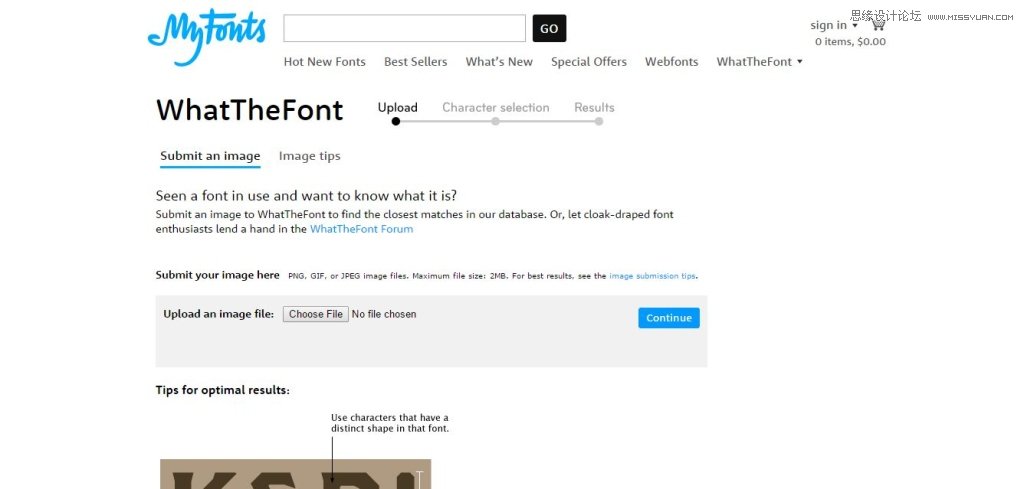Open the image submission tips link

coord(652,276)
